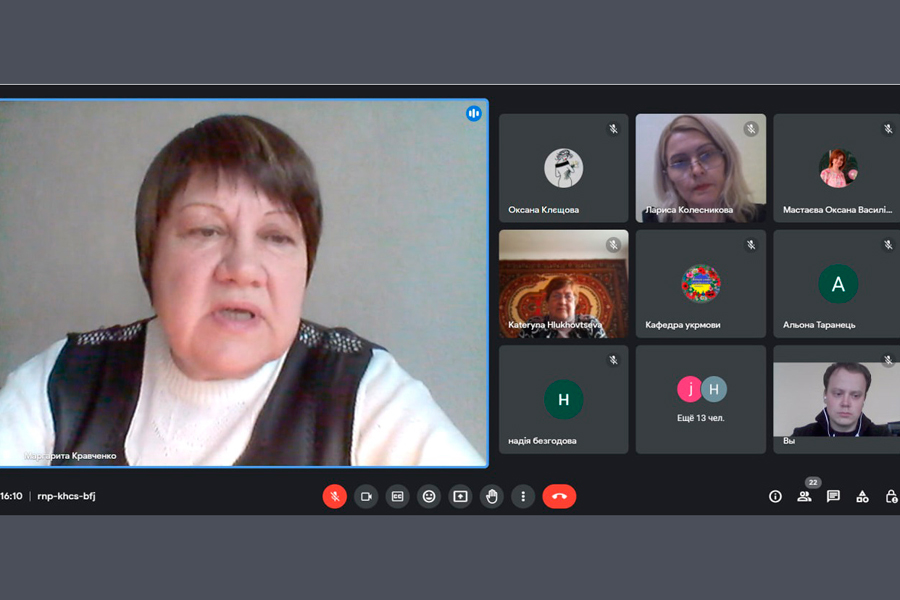
Task: Select Мастаєва Оксана Василівна tile
Action: [837, 168]
